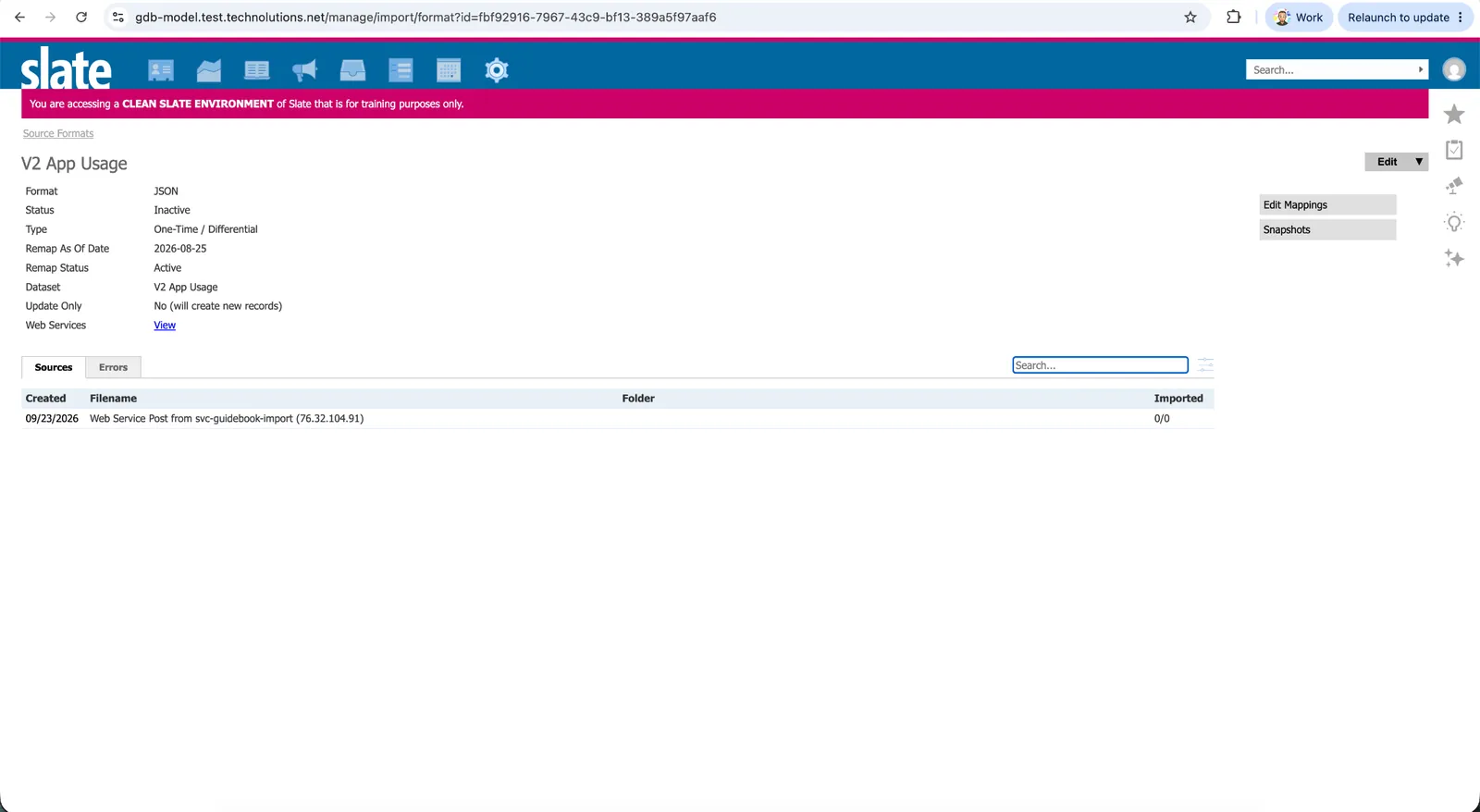Open the Scheduler calendar icon
Viewport: 1480px width, 812px height.
tap(449, 70)
